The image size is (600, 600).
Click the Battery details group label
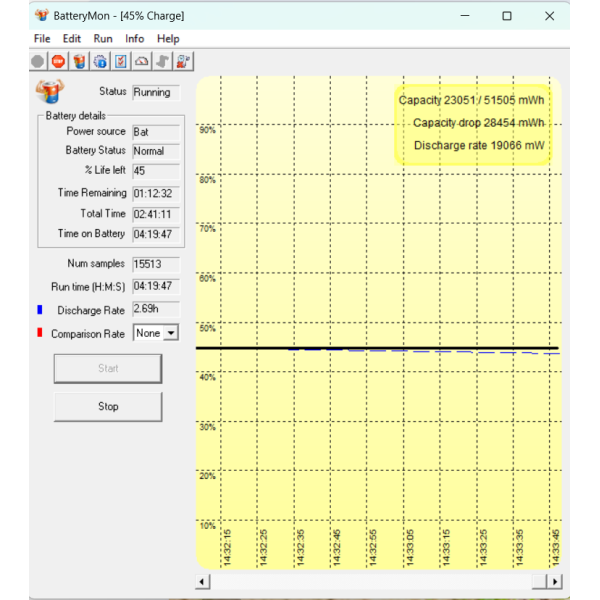(75, 116)
